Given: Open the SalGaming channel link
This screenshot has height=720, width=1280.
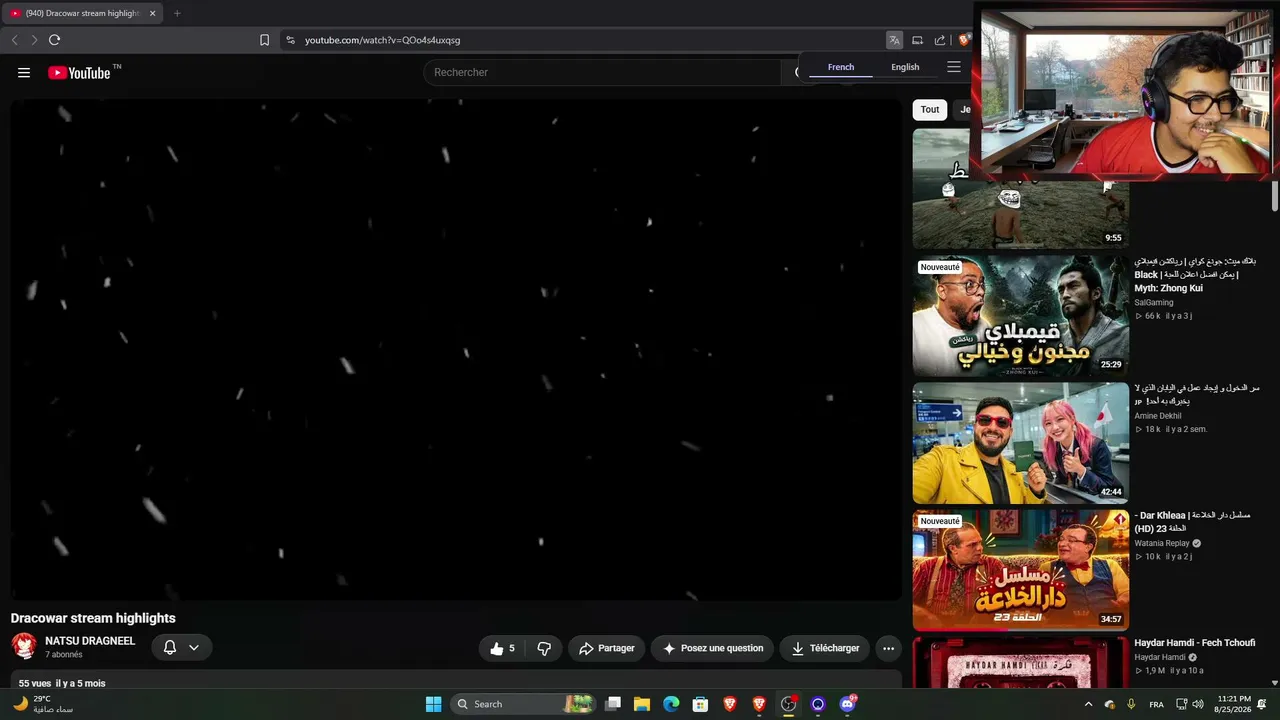Looking at the screenshot, I should coord(1154,302).
